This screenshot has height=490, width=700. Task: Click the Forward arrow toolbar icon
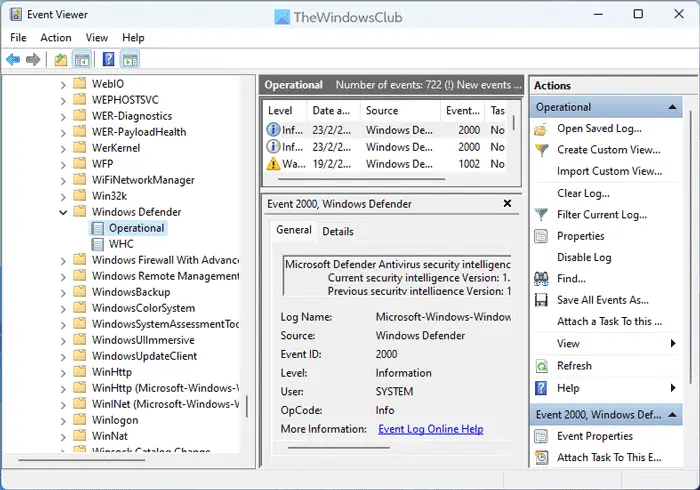click(x=33, y=59)
